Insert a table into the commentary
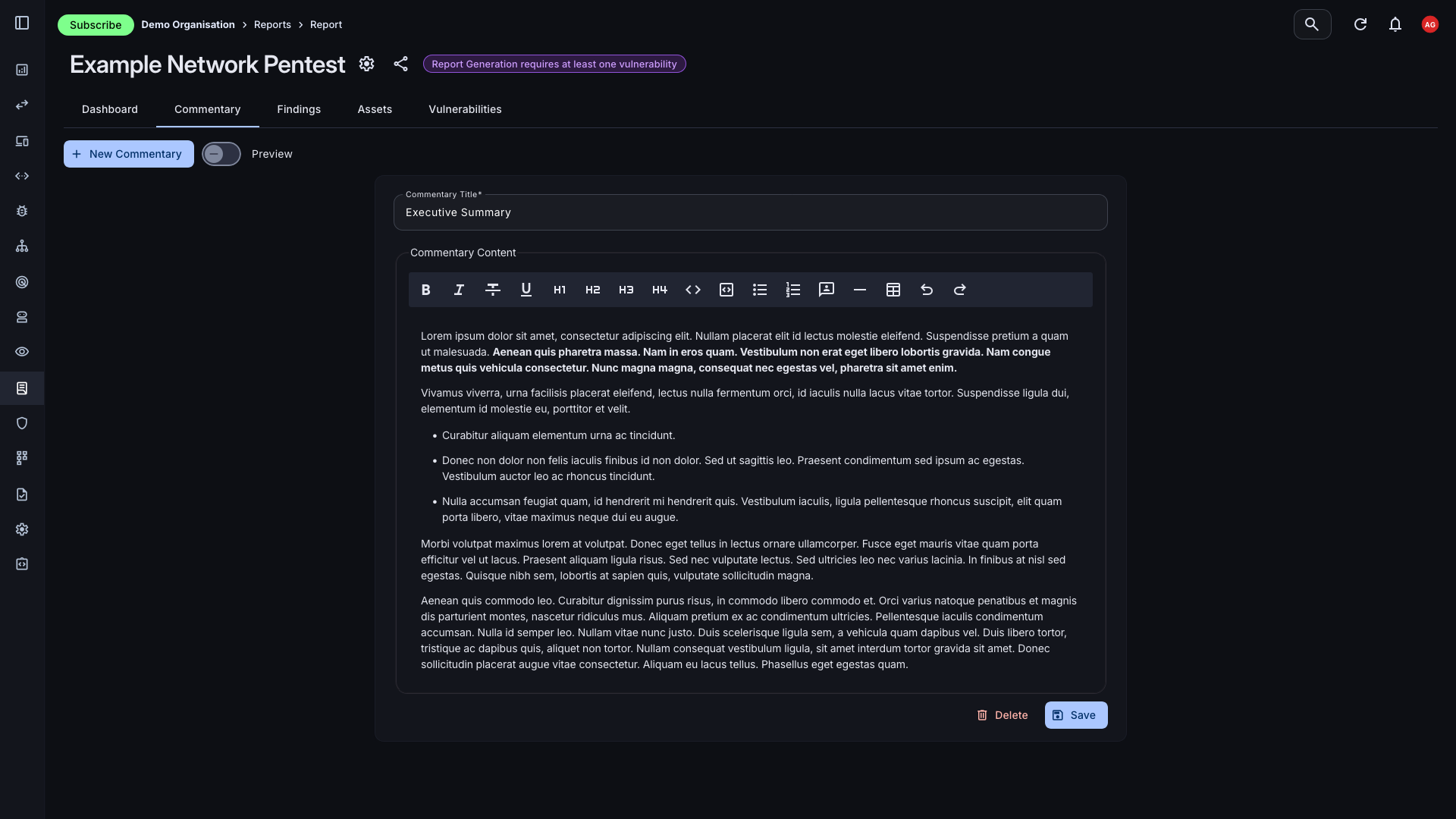The width and height of the screenshot is (1456, 819). pos(893,290)
